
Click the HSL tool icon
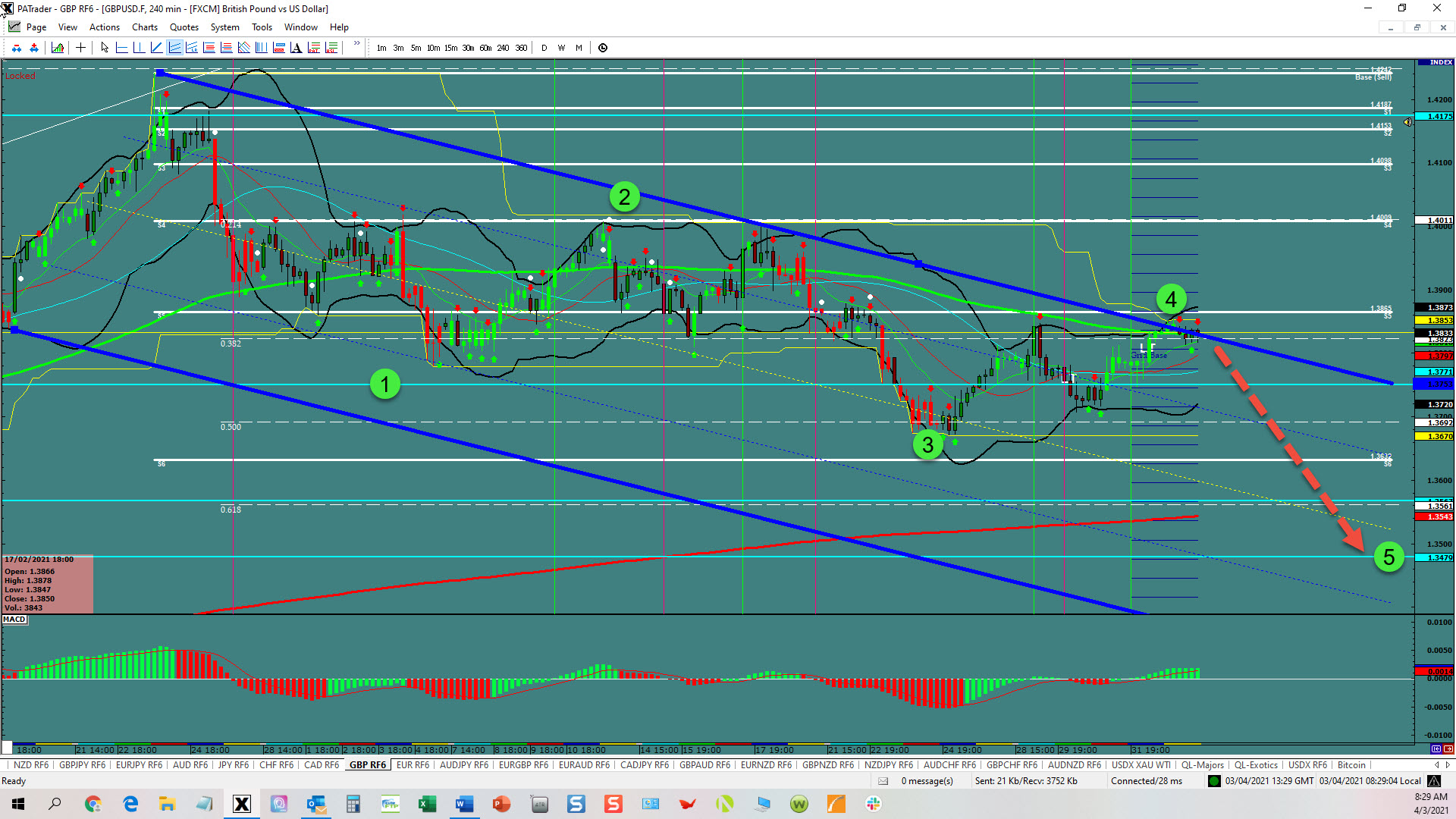[x=331, y=48]
